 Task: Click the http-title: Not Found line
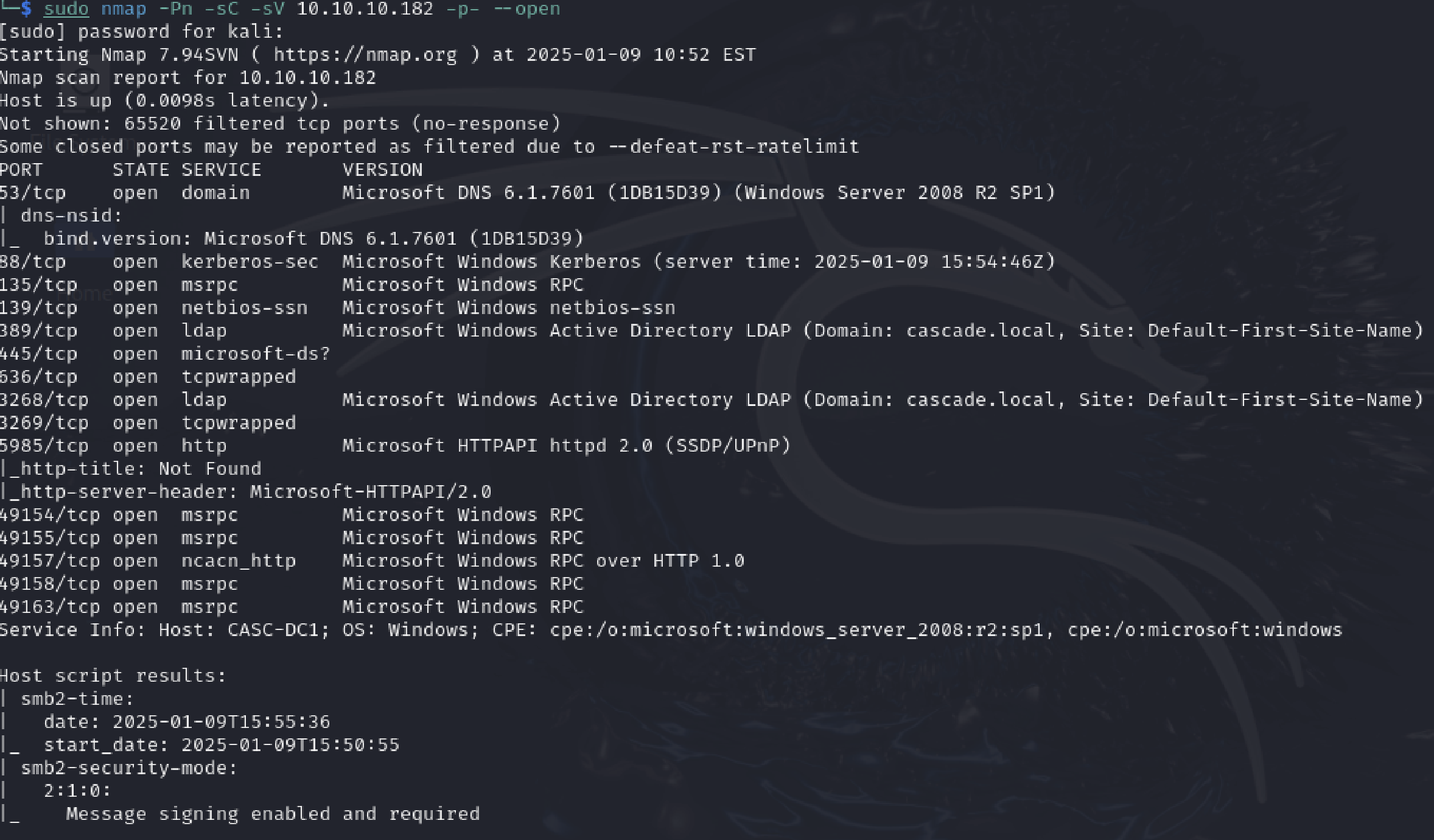[x=131, y=469]
